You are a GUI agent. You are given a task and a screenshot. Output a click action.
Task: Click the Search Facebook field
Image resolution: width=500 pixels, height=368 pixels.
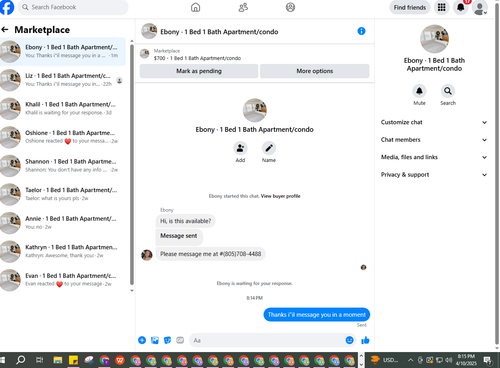73,7
